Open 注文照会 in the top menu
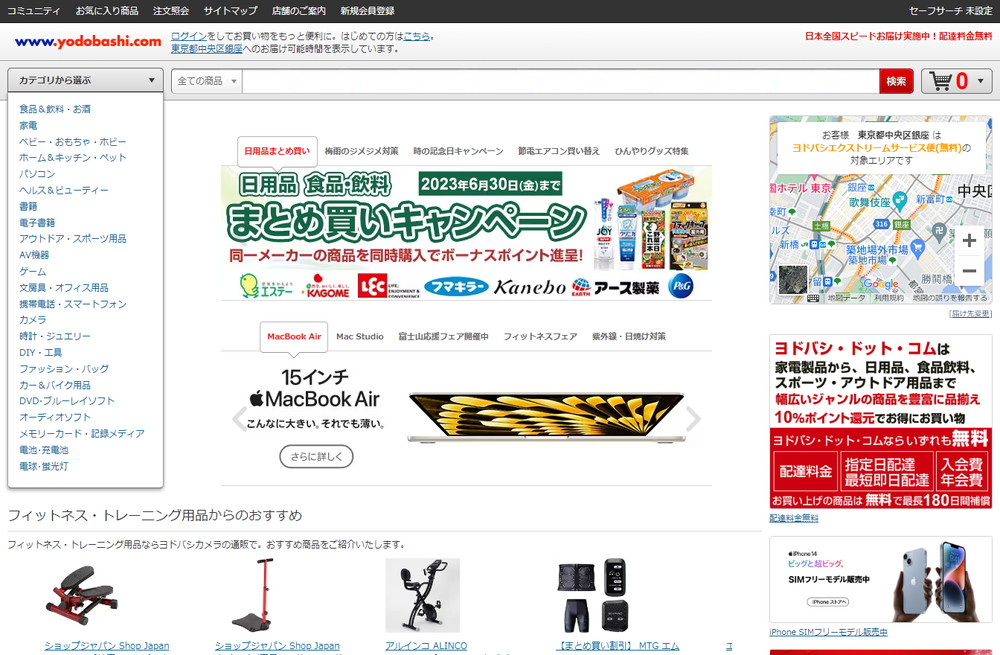Screen dimensions: 1000x655 pos(171,11)
